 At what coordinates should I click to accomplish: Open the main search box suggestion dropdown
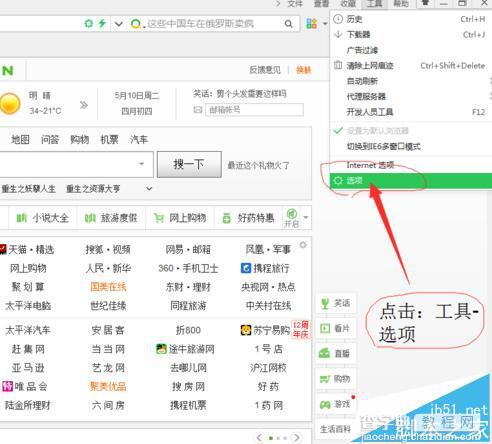(142, 164)
